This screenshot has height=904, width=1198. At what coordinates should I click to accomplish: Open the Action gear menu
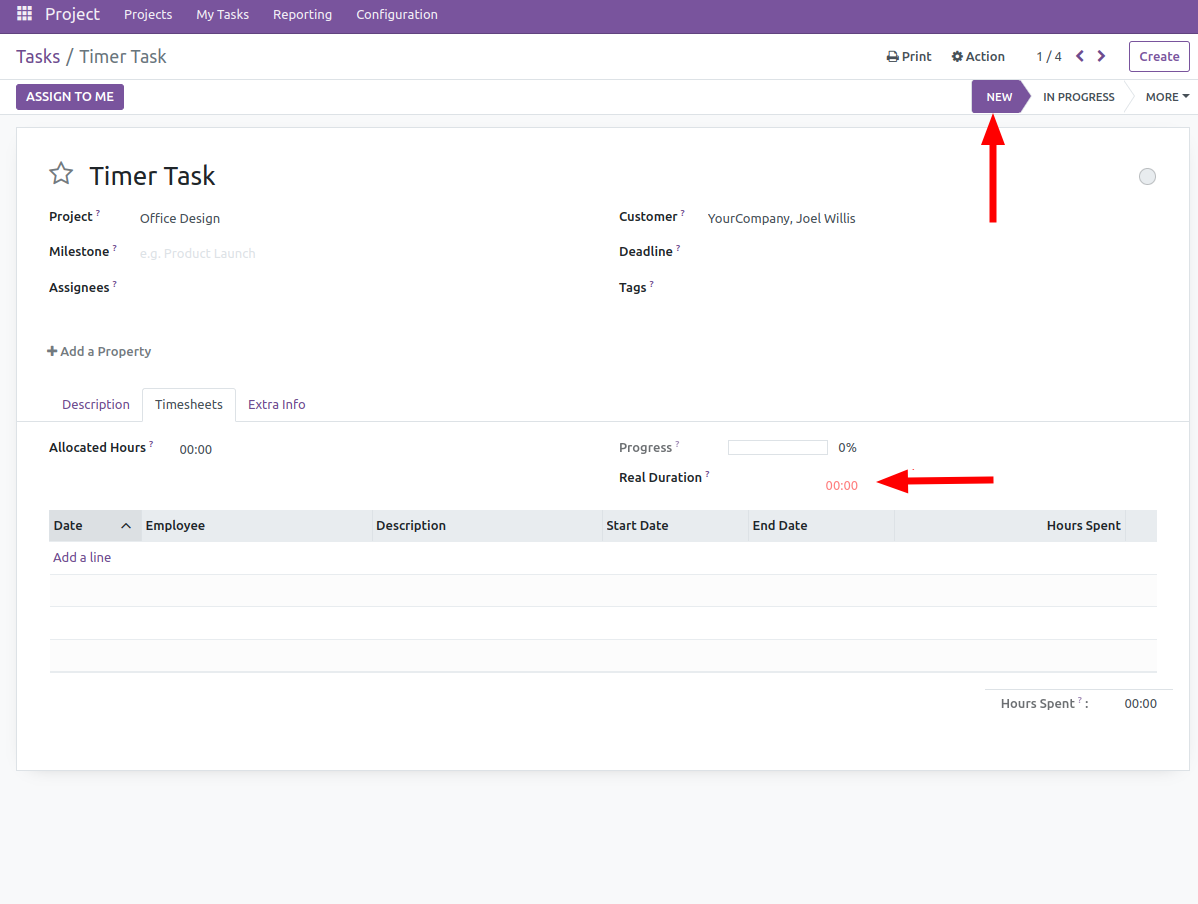pyautogui.click(x=978, y=57)
